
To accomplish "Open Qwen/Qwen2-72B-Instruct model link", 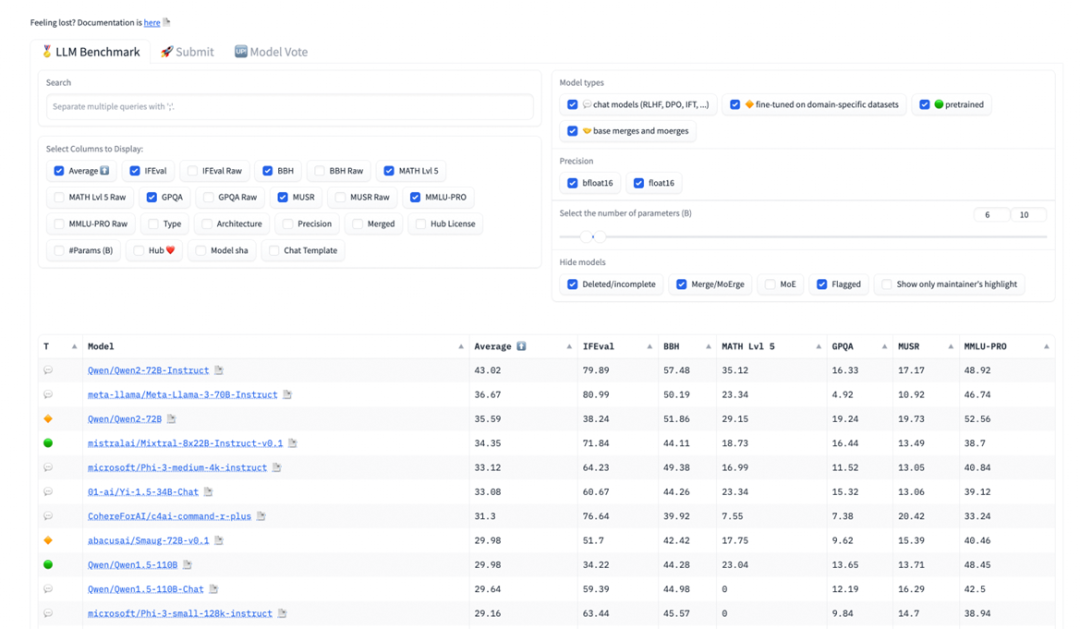I will tap(148, 371).
